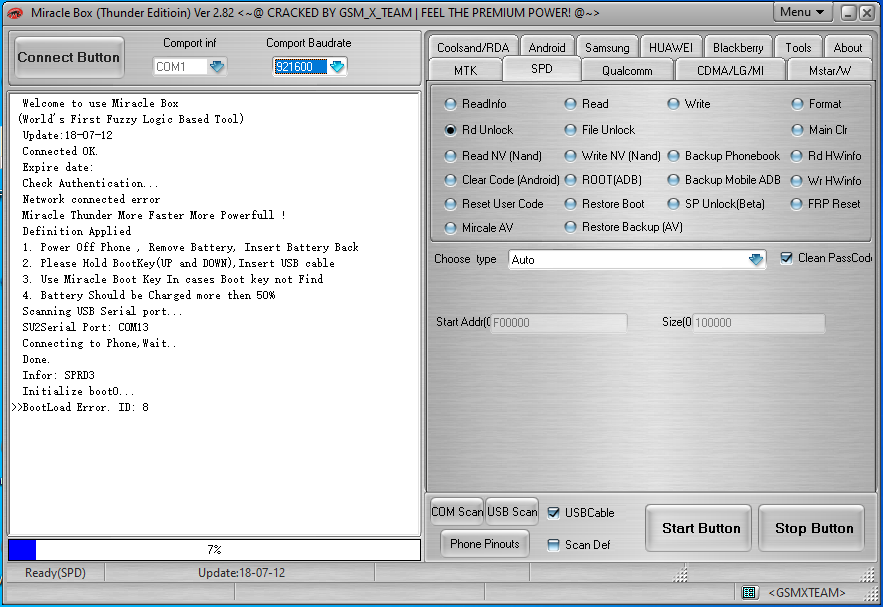This screenshot has height=607, width=883.
Task: Click the <GSMXTEAM> status bar text
Action: click(x=807, y=593)
